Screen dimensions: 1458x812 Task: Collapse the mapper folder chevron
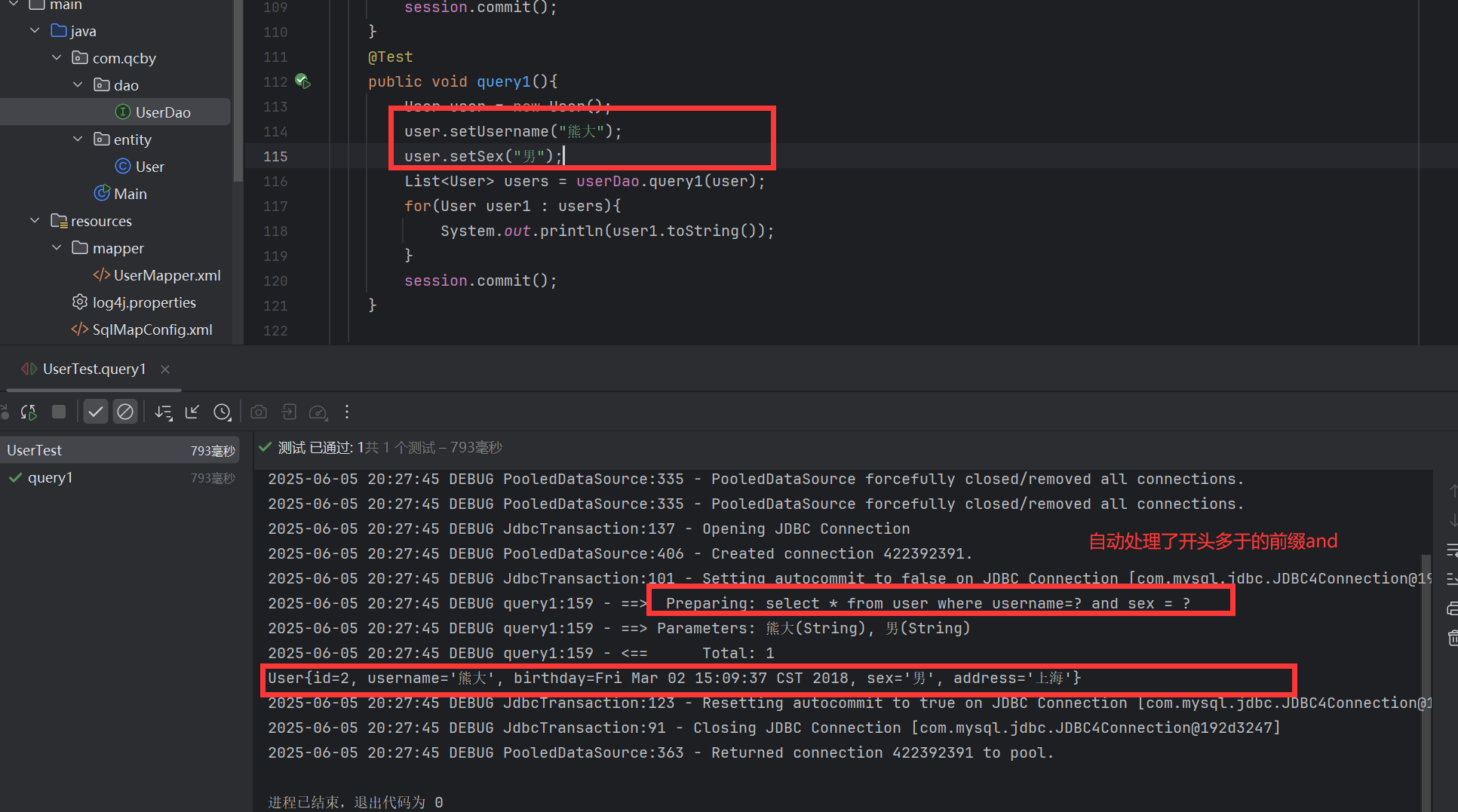pos(57,248)
